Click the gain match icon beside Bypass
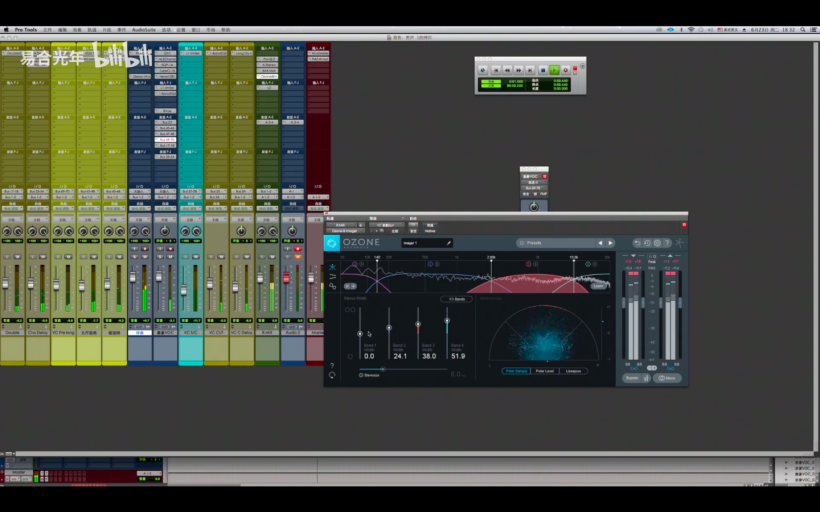Image resolution: width=820 pixels, height=512 pixels. tap(646, 378)
